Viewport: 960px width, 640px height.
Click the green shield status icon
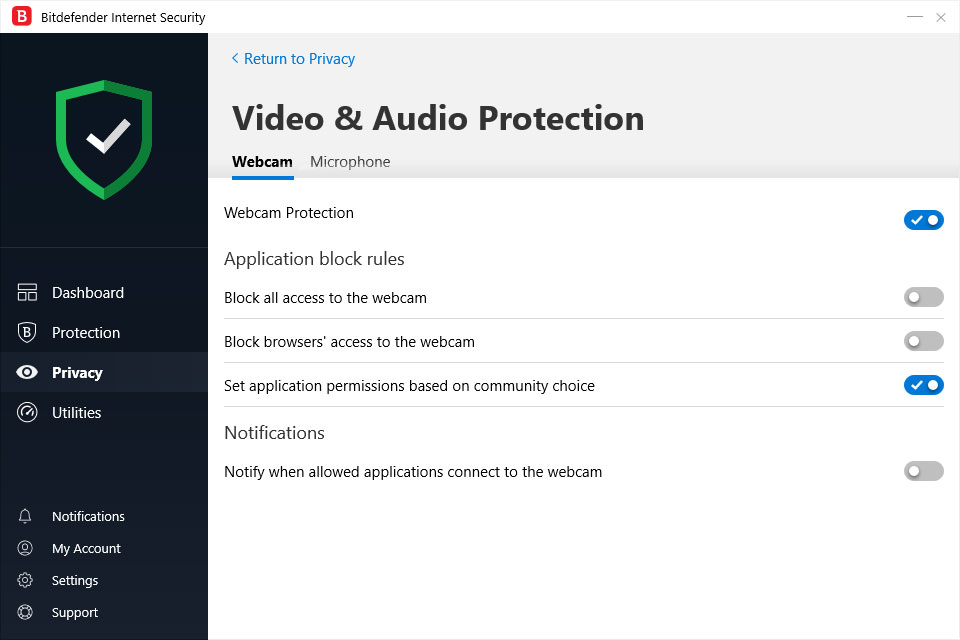pyautogui.click(x=104, y=139)
